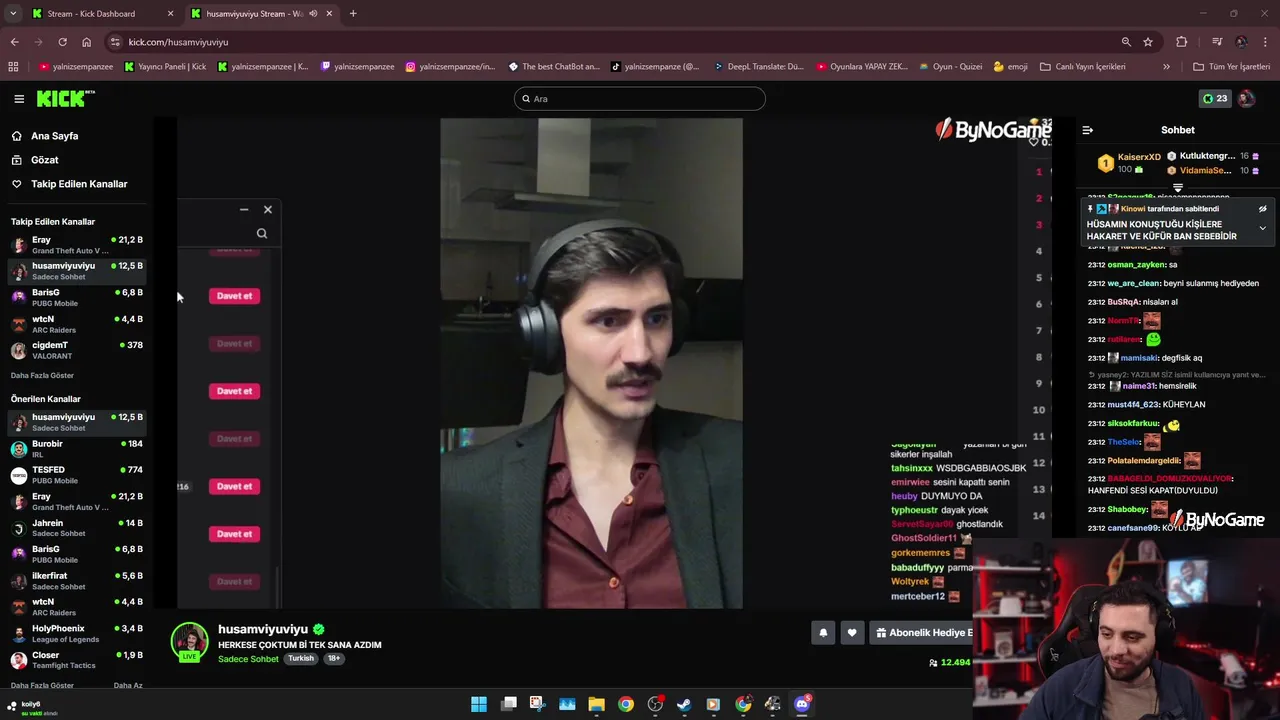Open the tab search dropdown arrow
This screenshot has height=720, width=1280.
(13, 14)
